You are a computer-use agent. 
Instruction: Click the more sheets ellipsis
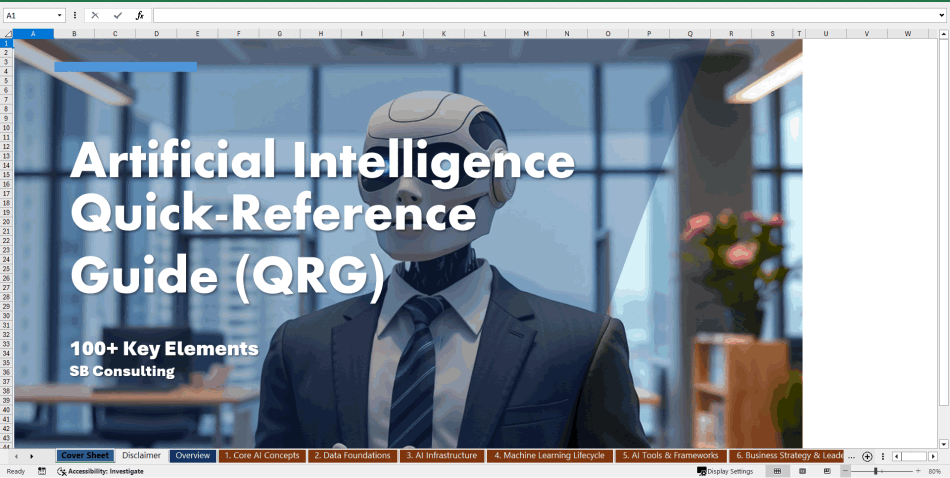click(x=851, y=456)
